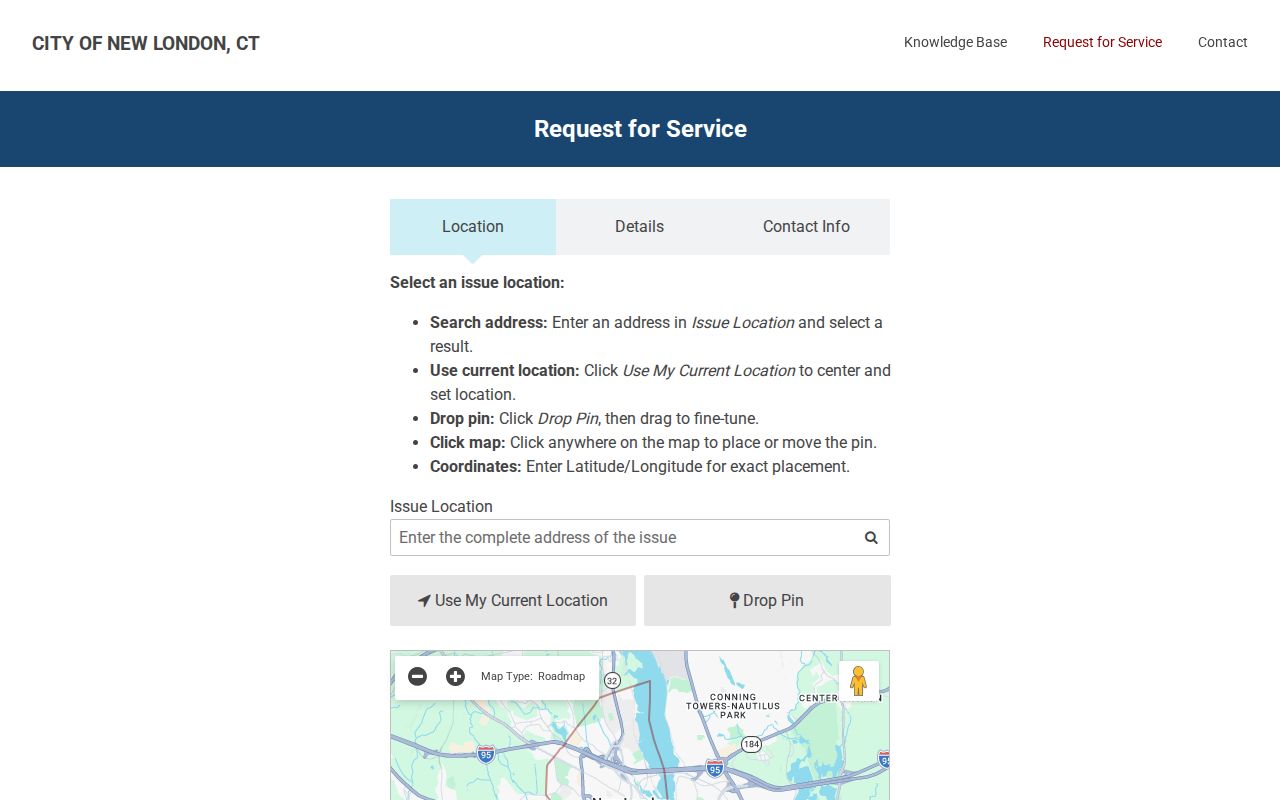Click the Street View pegman icon
The image size is (1280, 800).
click(858, 681)
